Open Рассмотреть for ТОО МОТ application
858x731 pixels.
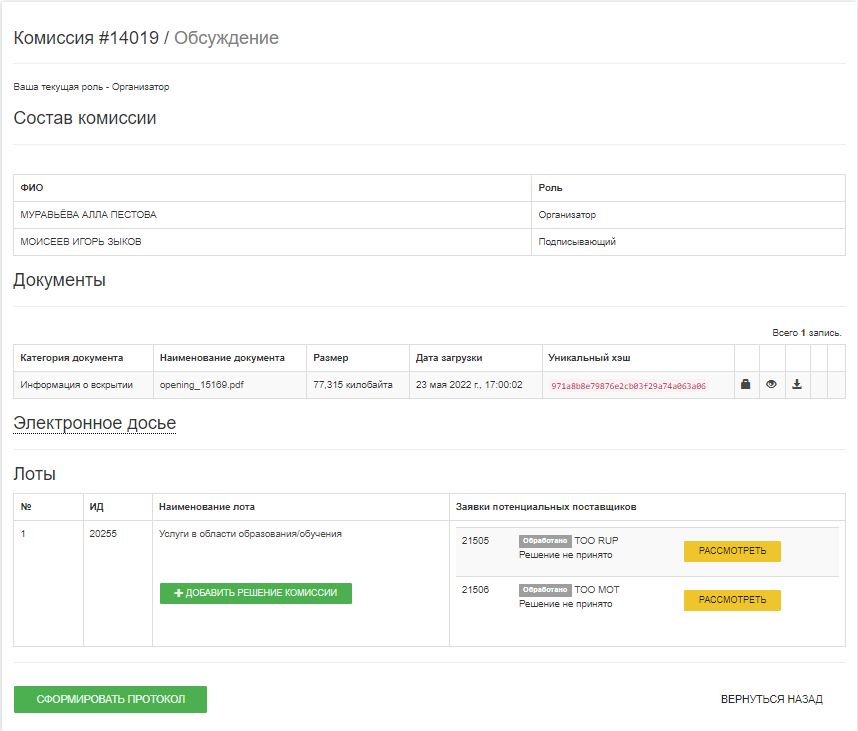tap(732, 600)
